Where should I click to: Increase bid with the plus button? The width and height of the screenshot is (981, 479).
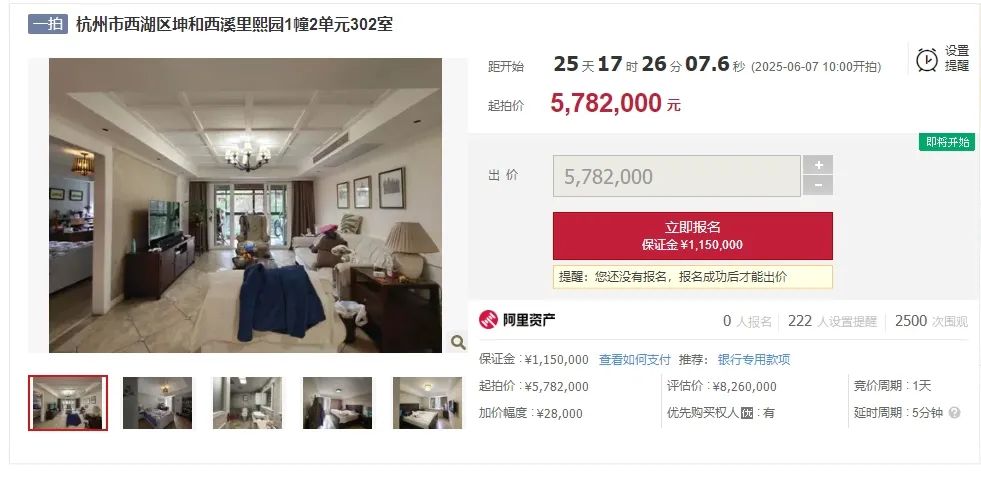[x=818, y=165]
